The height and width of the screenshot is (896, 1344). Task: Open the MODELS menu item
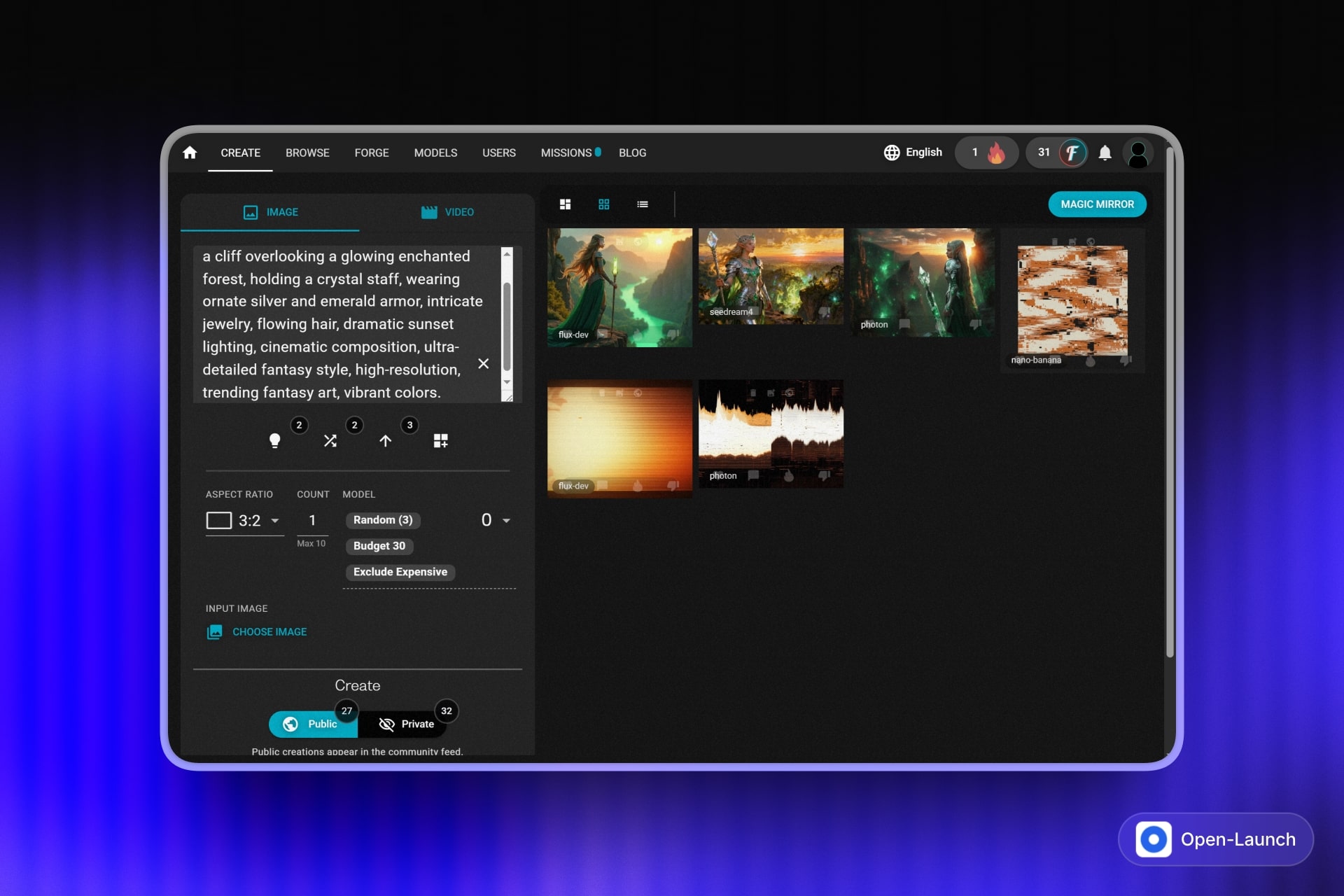coord(435,153)
